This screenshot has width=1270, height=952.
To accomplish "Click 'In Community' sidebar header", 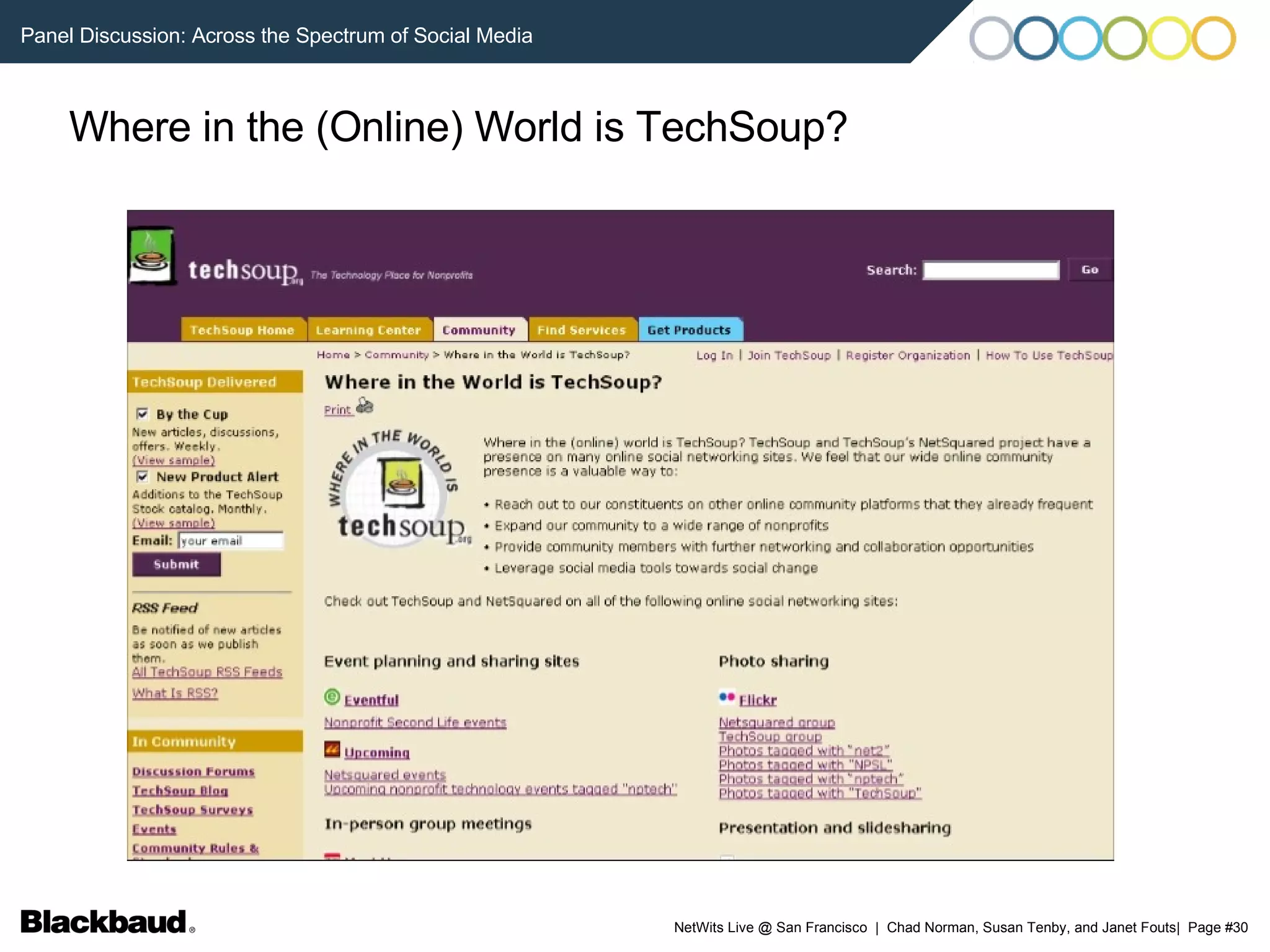I will (215, 741).
